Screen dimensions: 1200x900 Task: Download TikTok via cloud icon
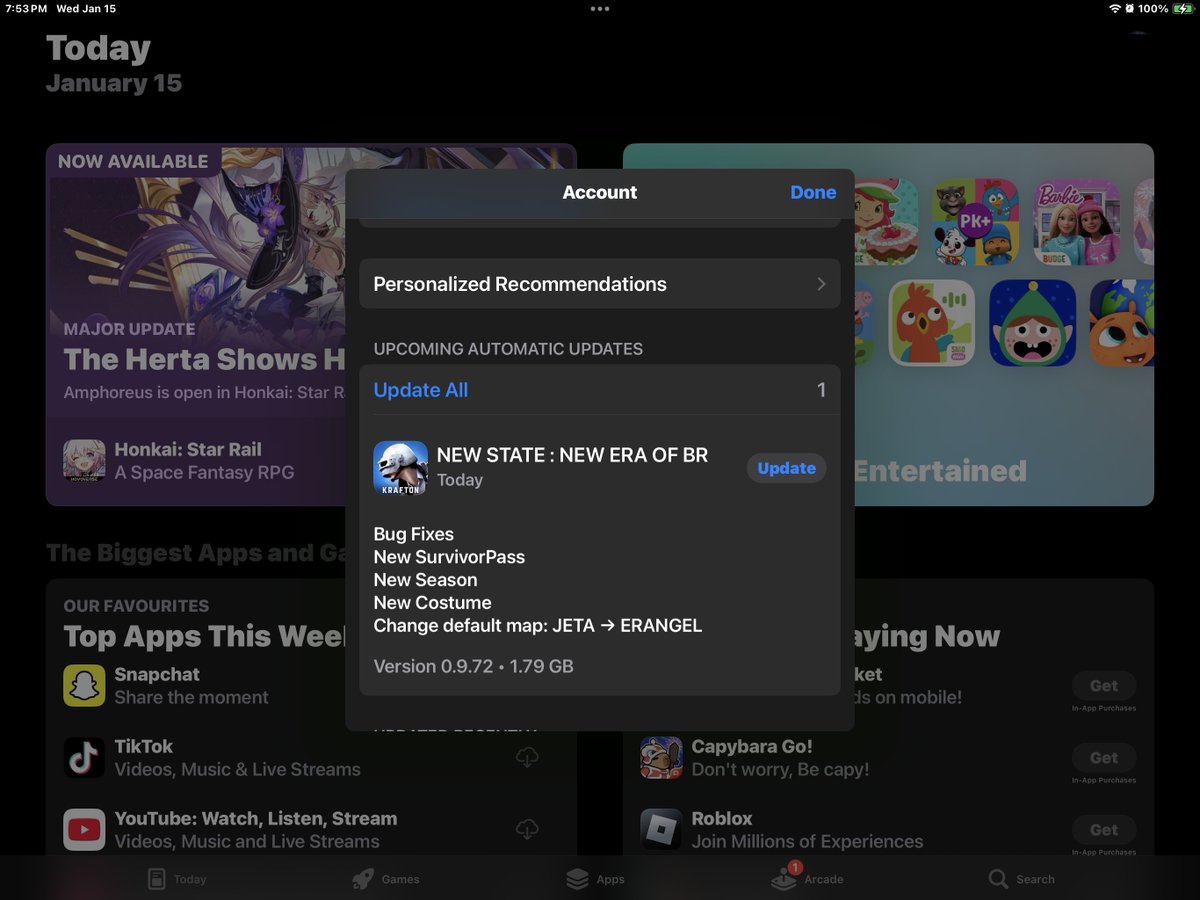coord(527,758)
